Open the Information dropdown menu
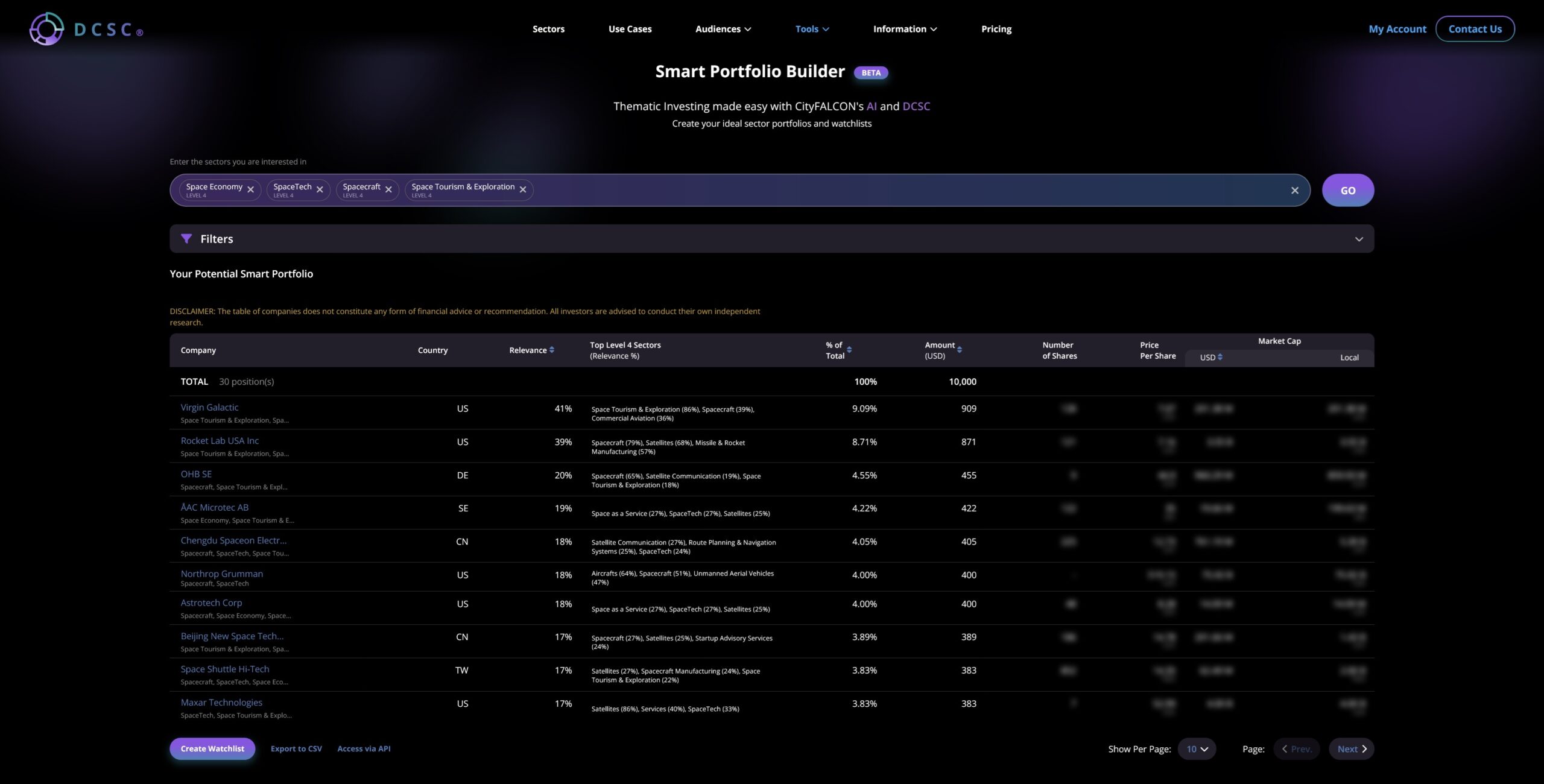 click(x=905, y=29)
